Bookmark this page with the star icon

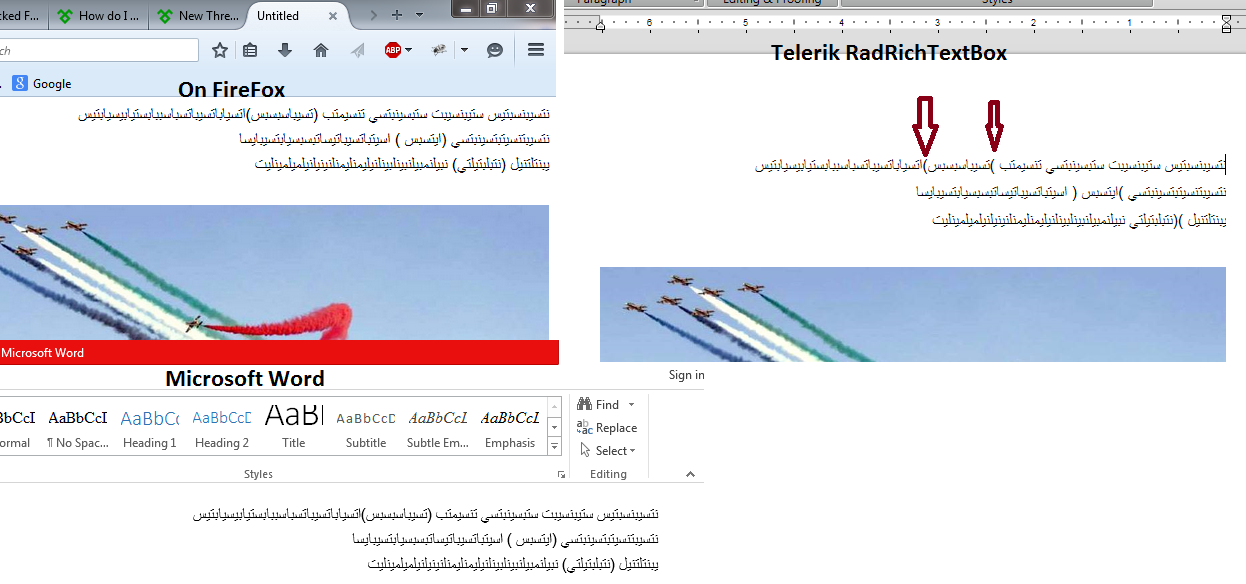(x=220, y=50)
